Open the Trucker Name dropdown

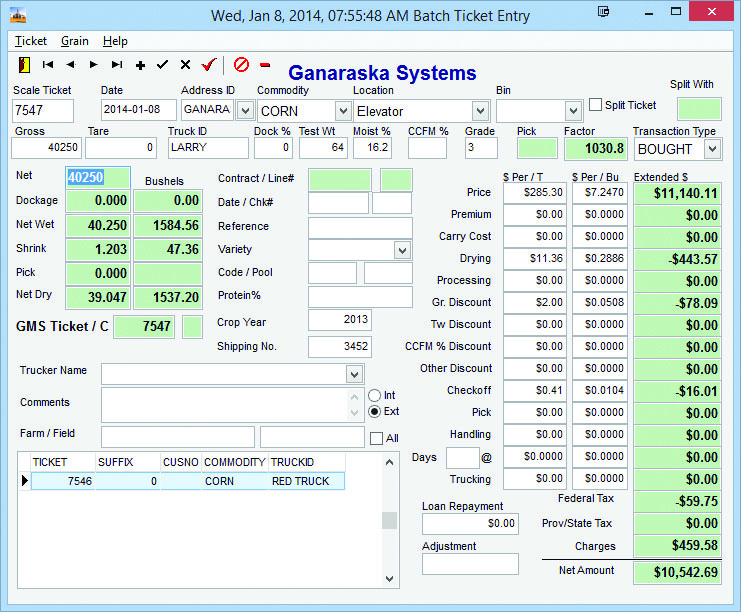coord(354,375)
